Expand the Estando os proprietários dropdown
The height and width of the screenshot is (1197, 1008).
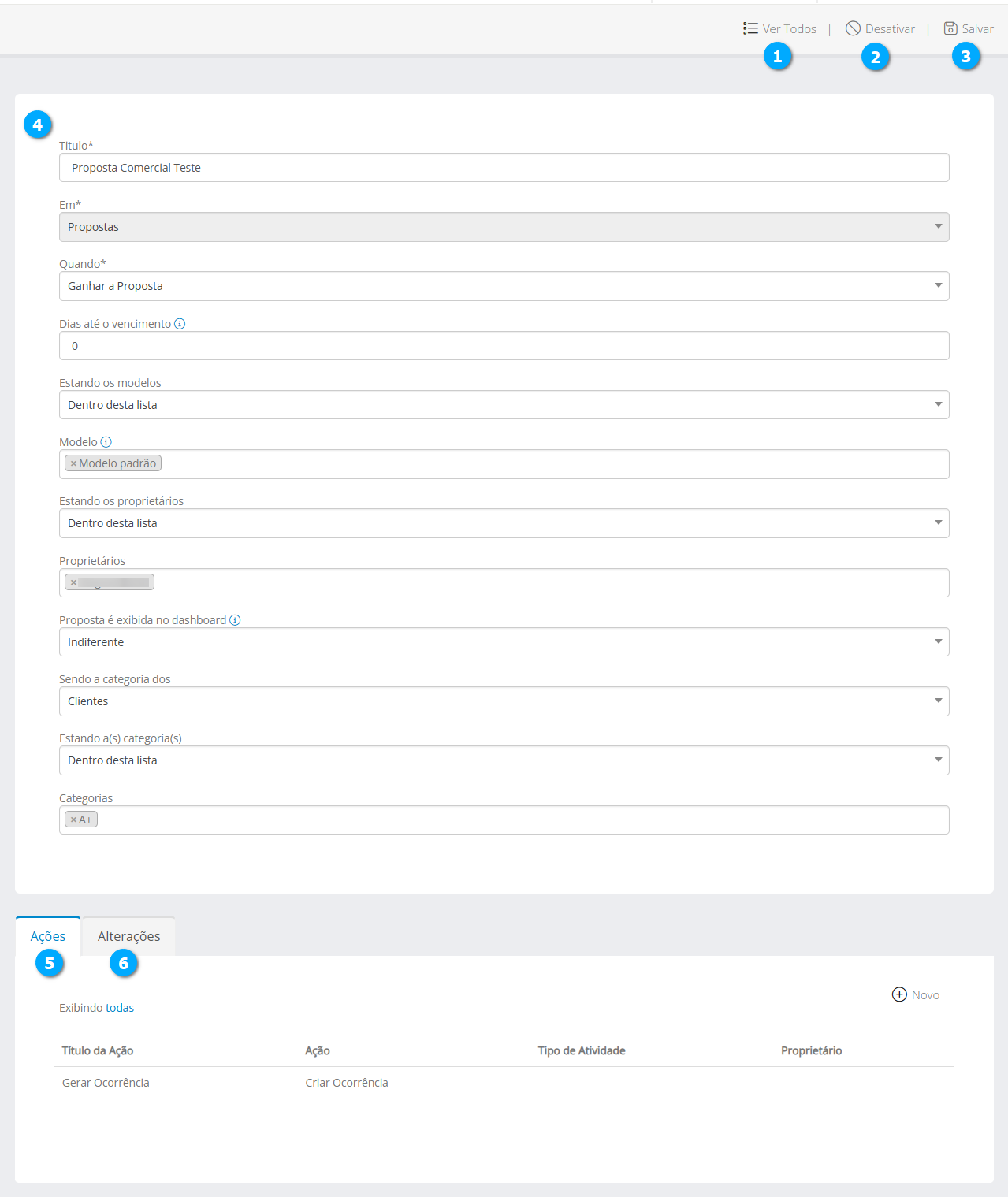pos(504,523)
